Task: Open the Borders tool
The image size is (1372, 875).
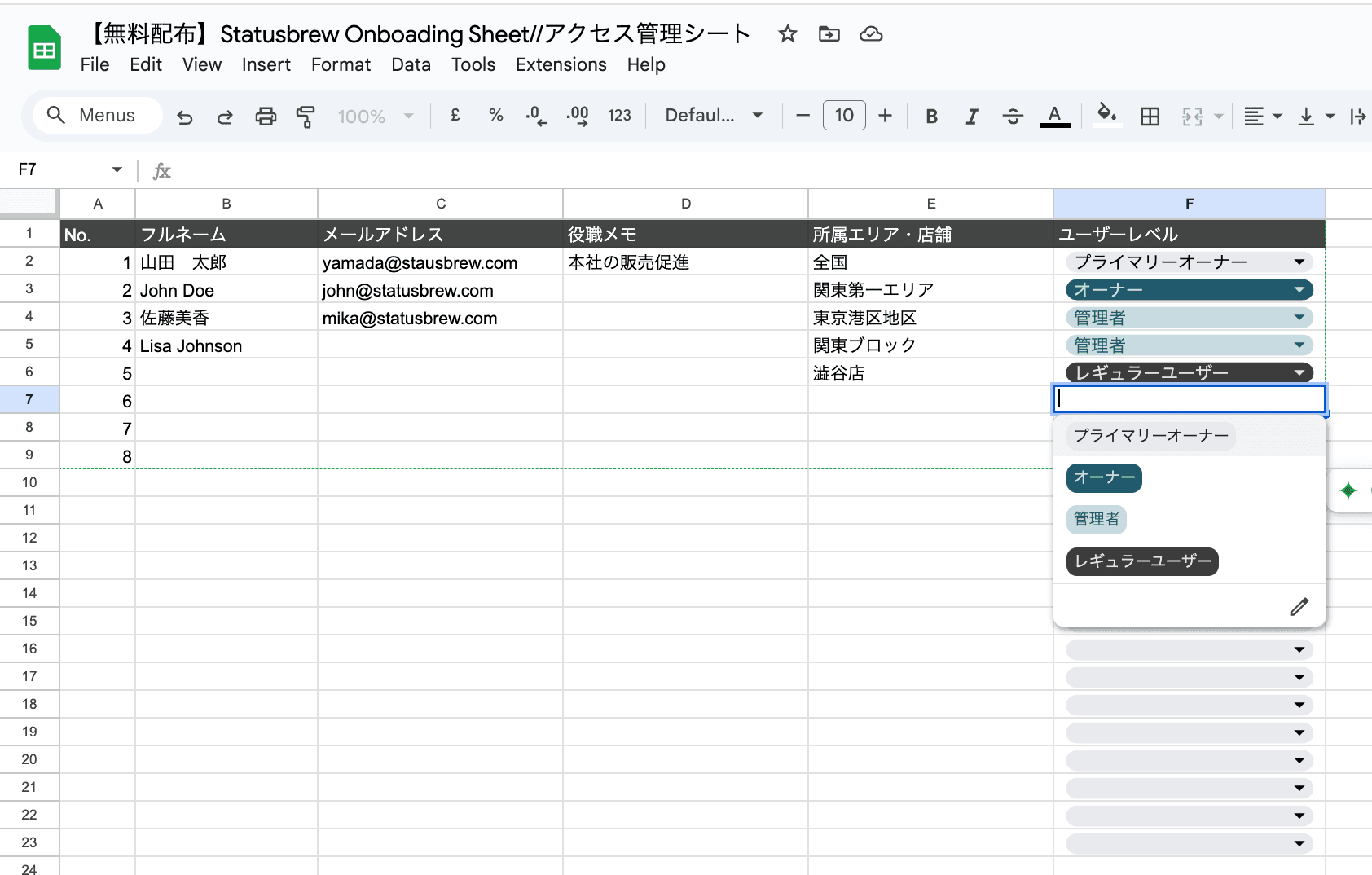Action: pos(1150,117)
